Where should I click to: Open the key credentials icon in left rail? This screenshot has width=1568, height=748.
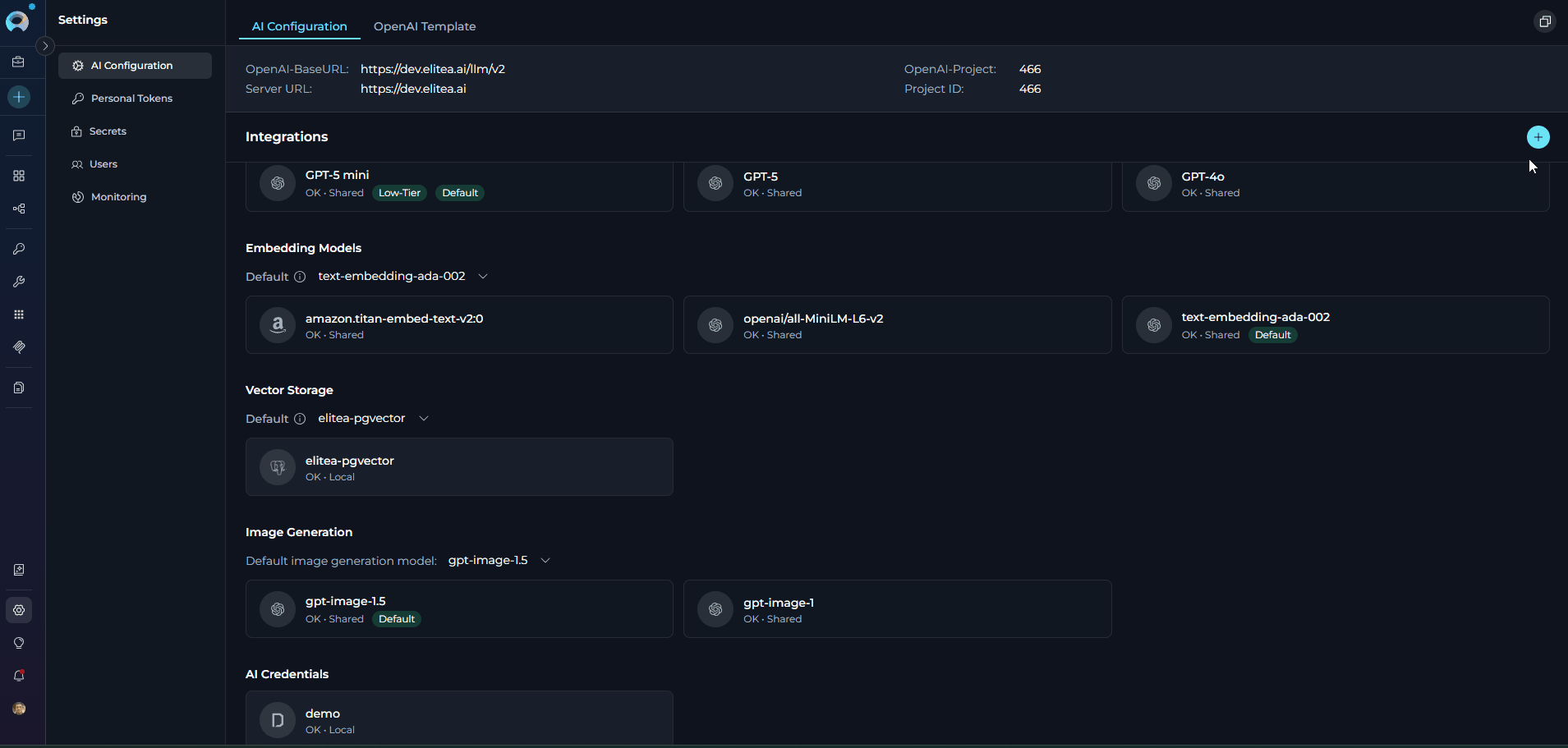coord(19,249)
